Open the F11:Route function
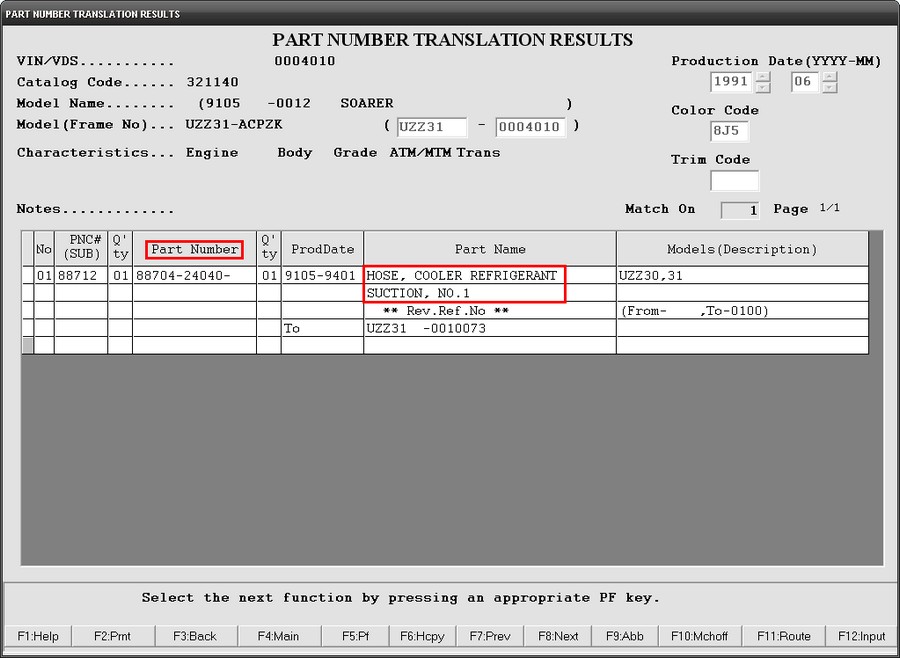Image resolution: width=900 pixels, height=658 pixels. pos(783,636)
